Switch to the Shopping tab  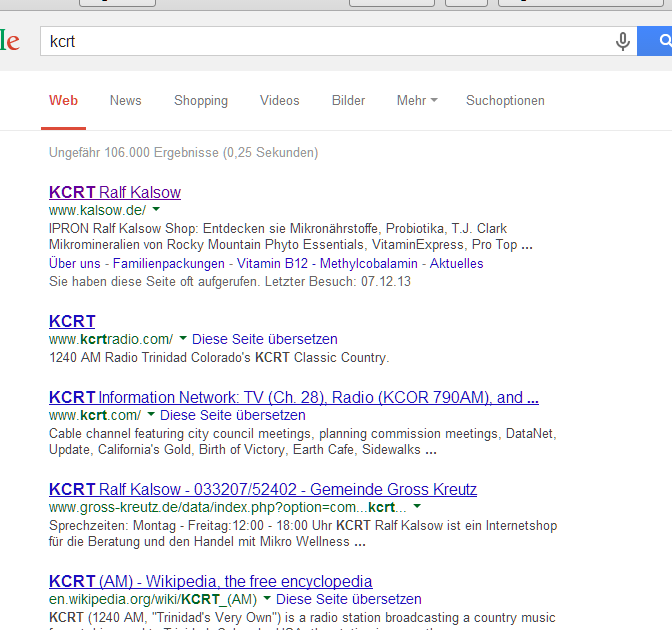(201, 100)
